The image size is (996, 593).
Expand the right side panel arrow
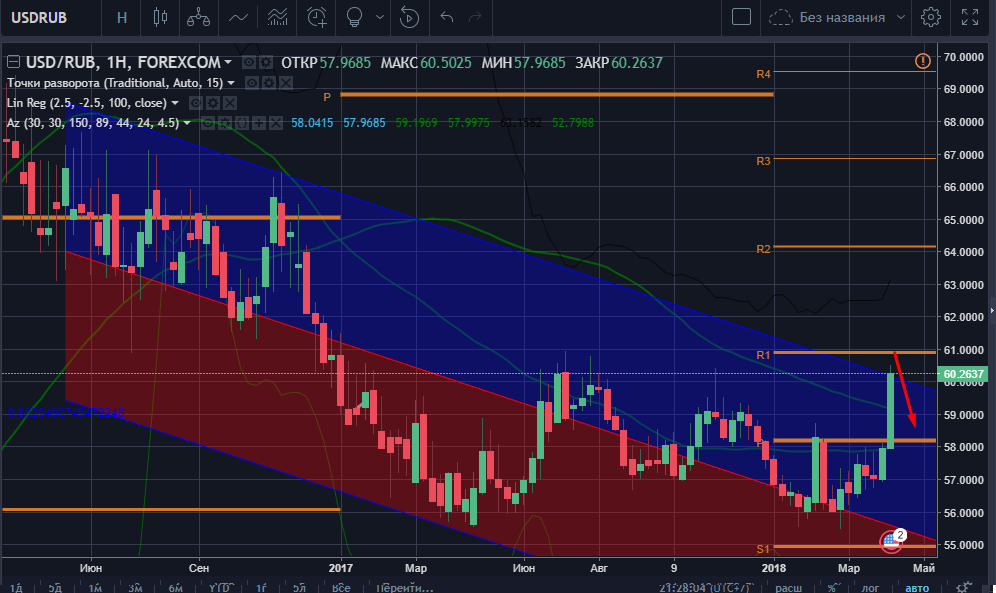point(992,311)
